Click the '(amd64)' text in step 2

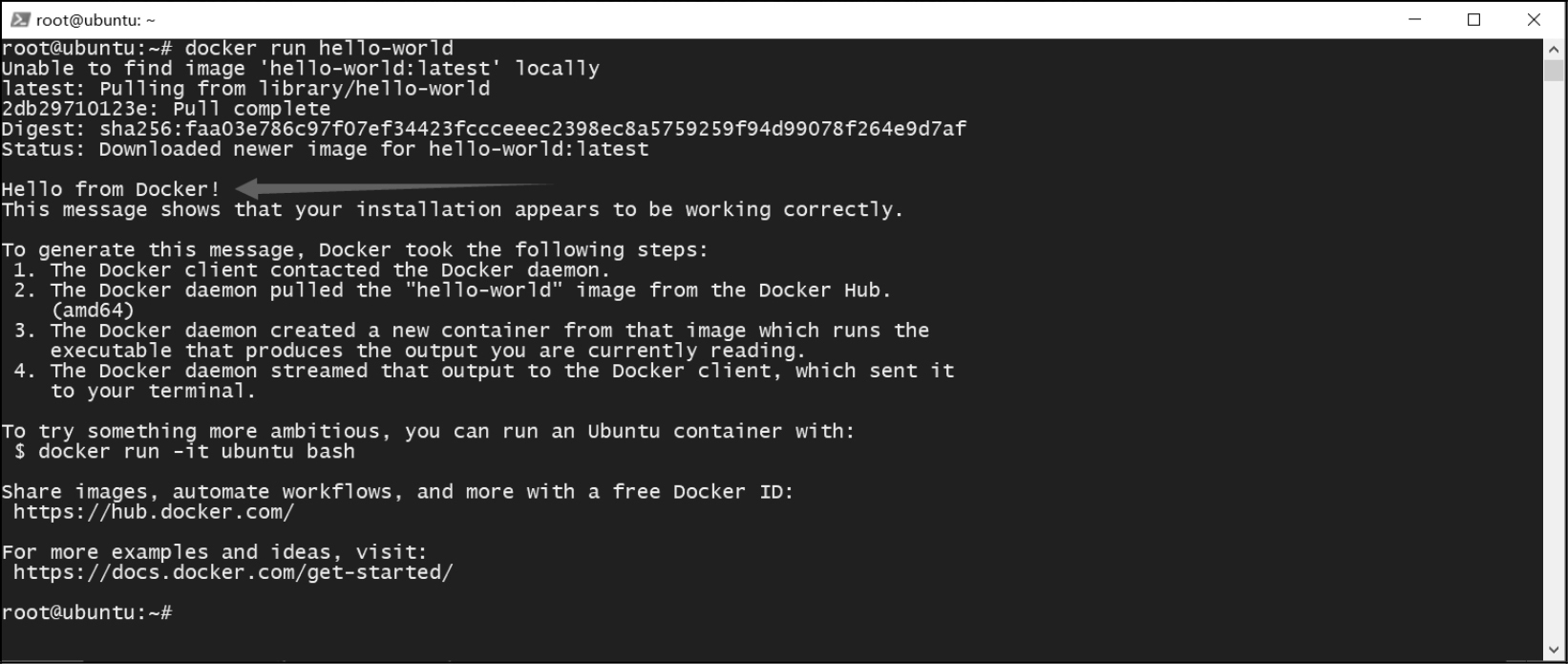tap(93, 311)
